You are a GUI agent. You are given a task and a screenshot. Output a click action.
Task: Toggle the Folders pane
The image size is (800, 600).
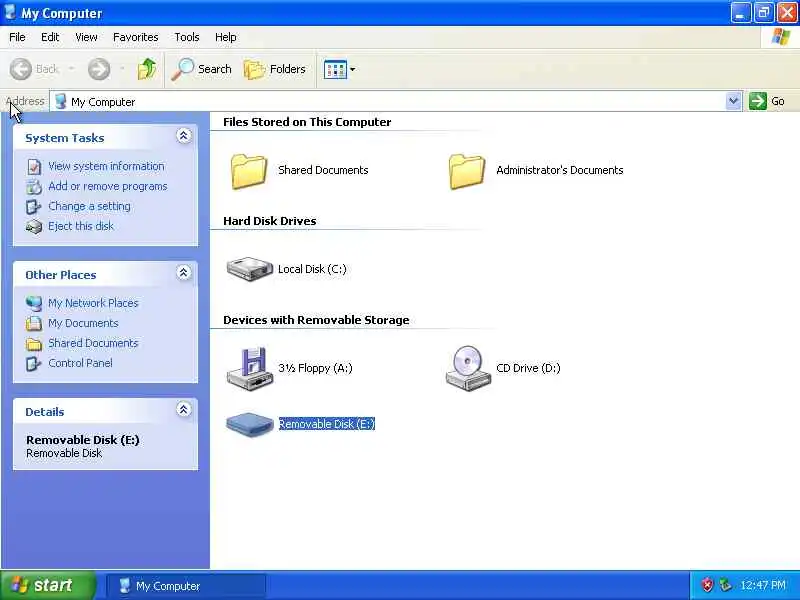274,69
